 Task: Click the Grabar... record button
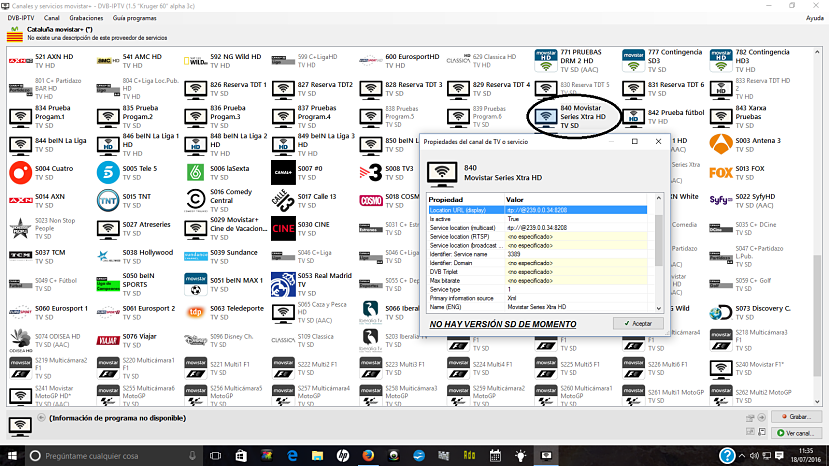point(796,417)
